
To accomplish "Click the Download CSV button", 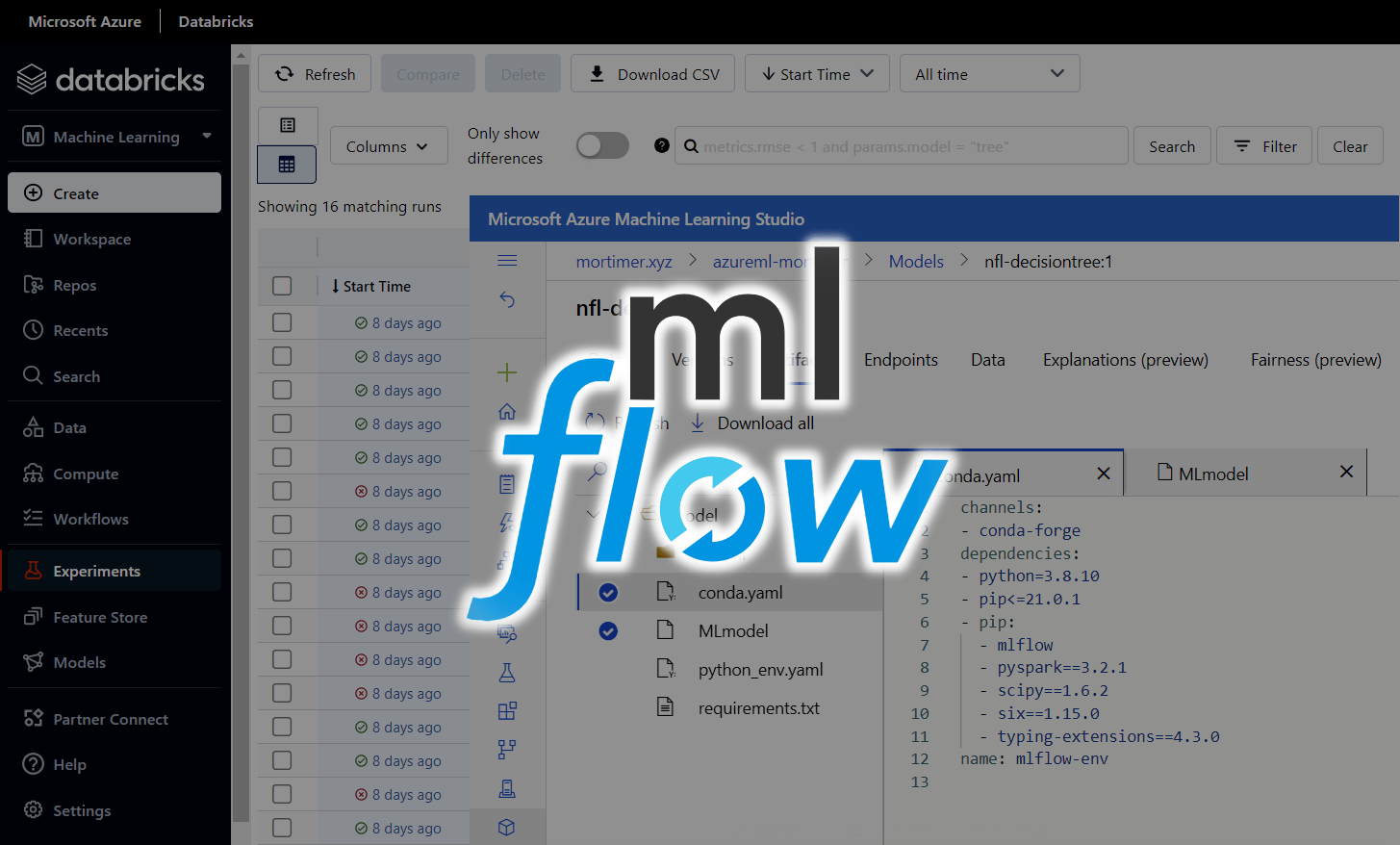I will pos(652,74).
